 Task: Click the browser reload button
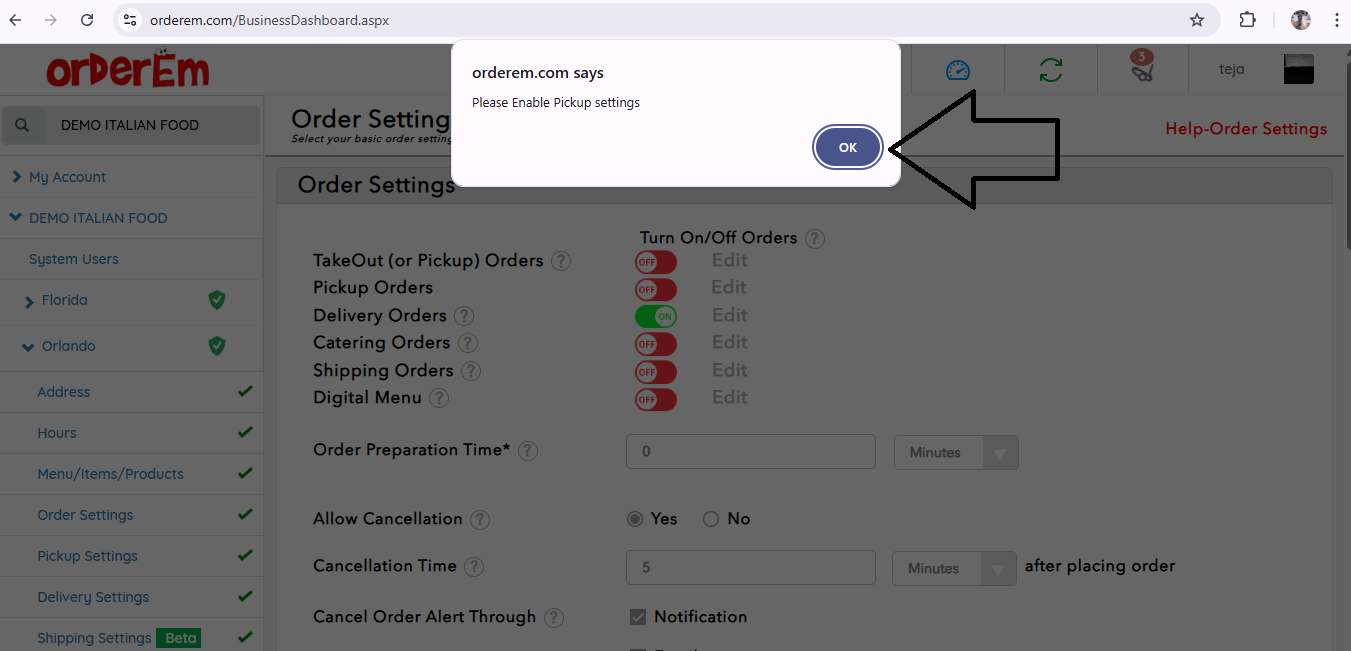point(87,20)
